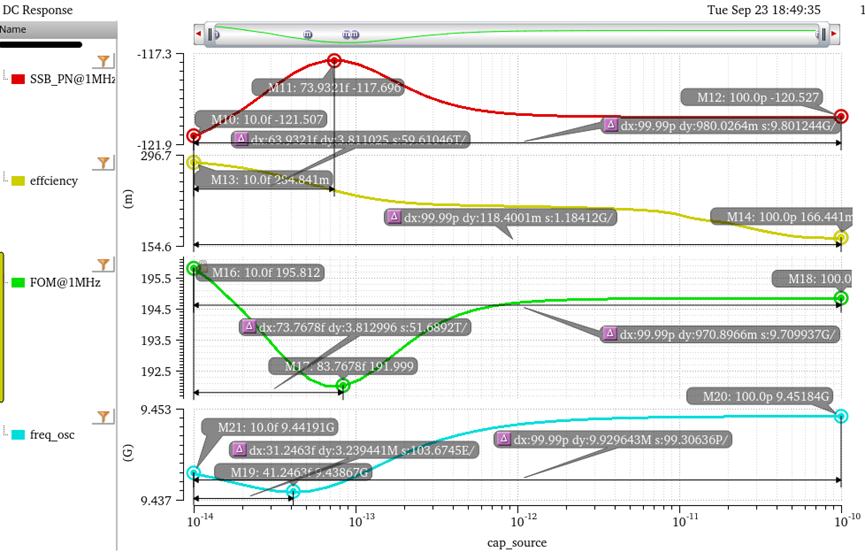The image size is (865, 552).
Task: Click the filter icon above freq_osc trace
Action: (102, 416)
